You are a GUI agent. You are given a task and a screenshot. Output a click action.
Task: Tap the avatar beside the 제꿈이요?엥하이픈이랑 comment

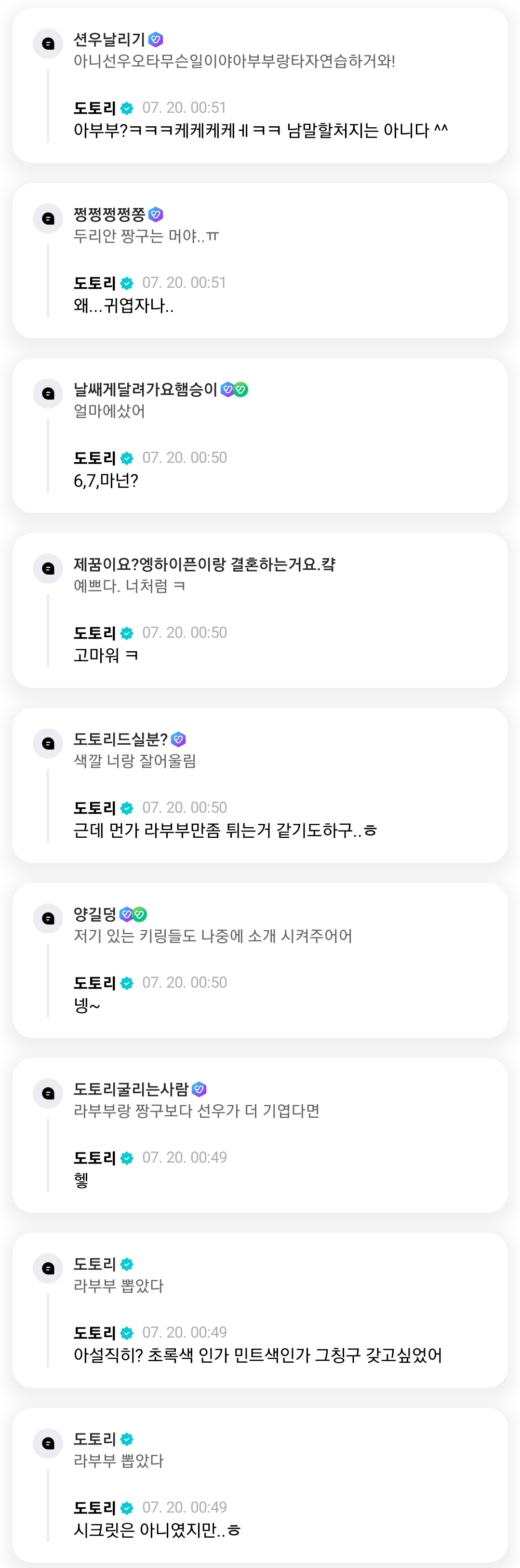pyautogui.click(x=48, y=568)
